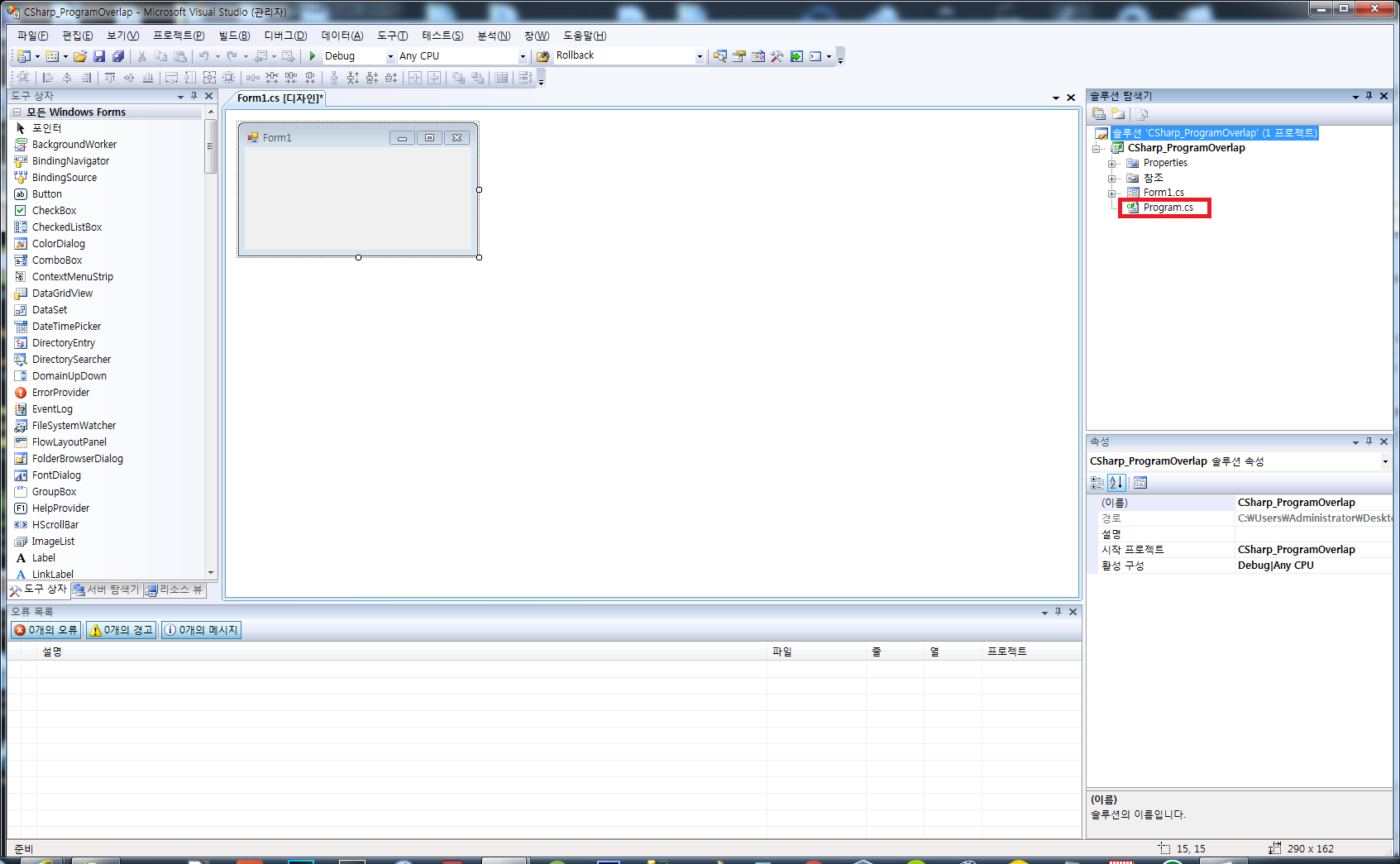Image resolution: width=1400 pixels, height=864 pixels.
Task: Switch to the 서버 탐색기 tab
Action: 106,590
